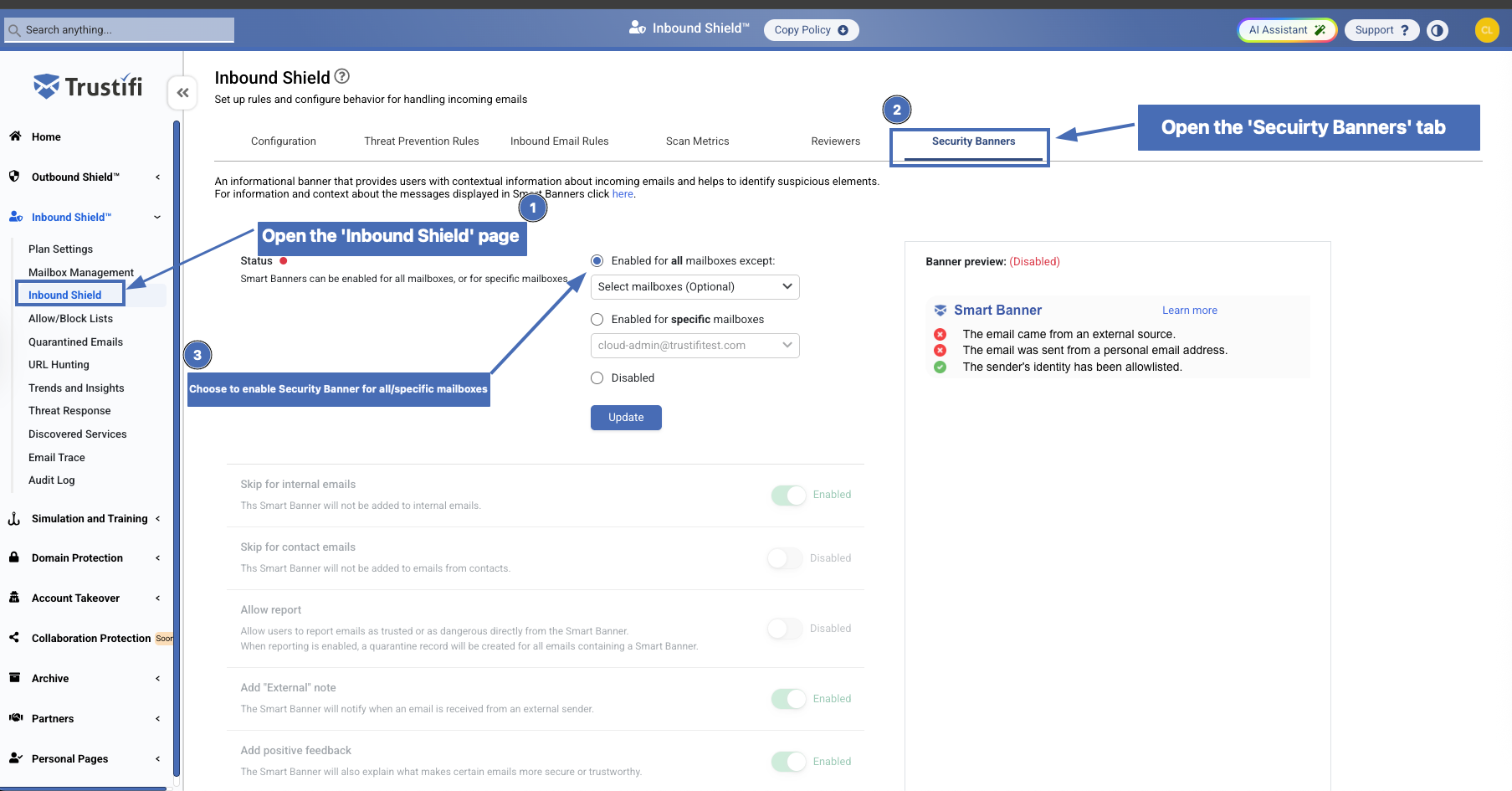Open the user avatar menu
This screenshot has height=791, width=1512.
[x=1487, y=30]
